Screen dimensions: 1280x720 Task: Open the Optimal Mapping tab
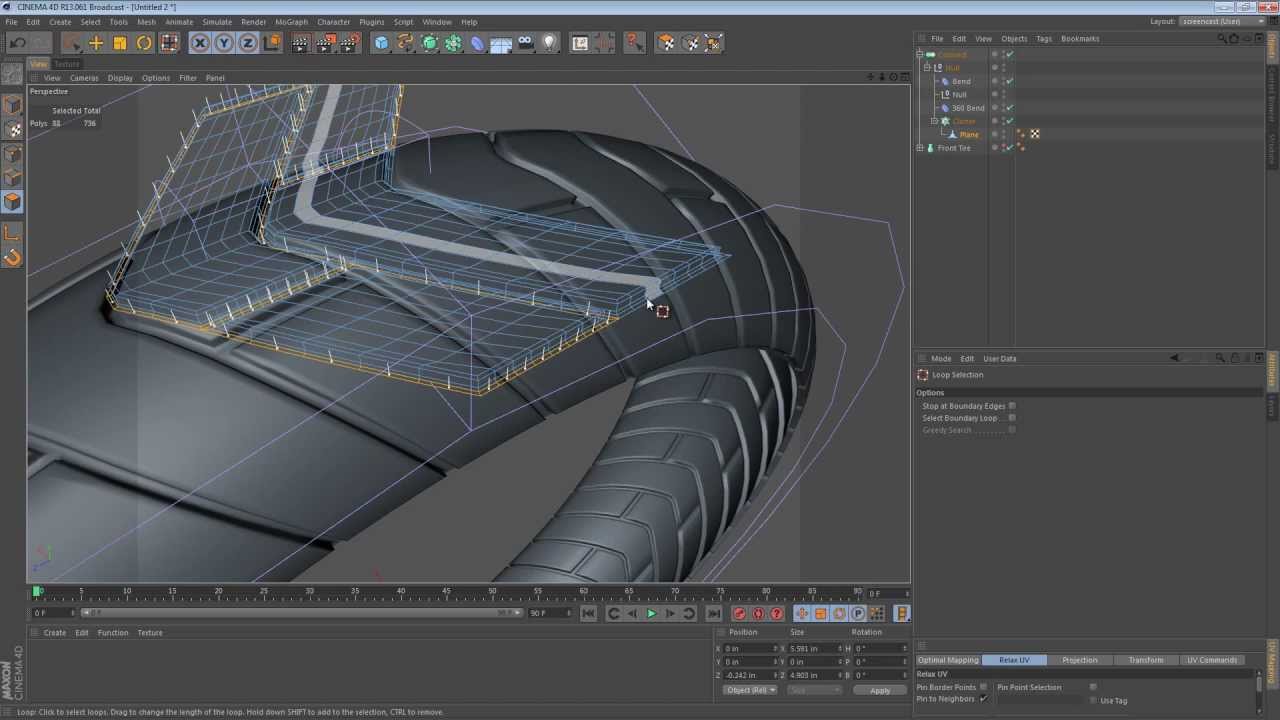point(948,660)
